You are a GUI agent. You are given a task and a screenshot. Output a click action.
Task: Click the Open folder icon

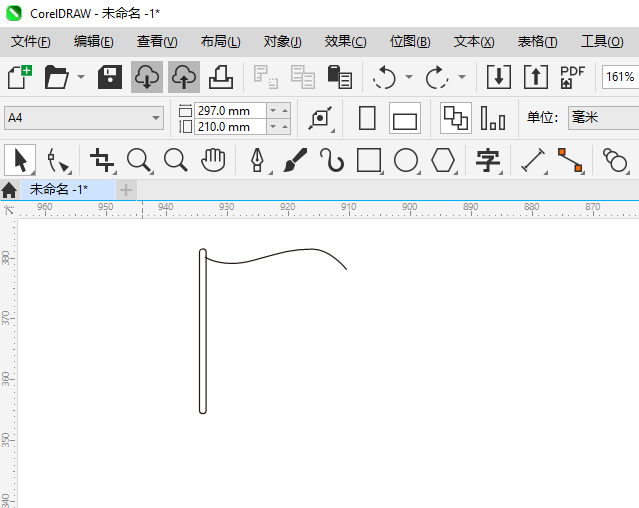pos(57,77)
